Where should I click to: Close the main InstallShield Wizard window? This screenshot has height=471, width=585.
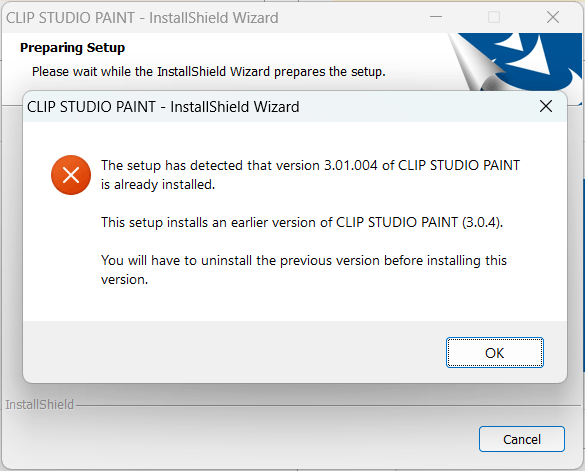pyautogui.click(x=553, y=17)
